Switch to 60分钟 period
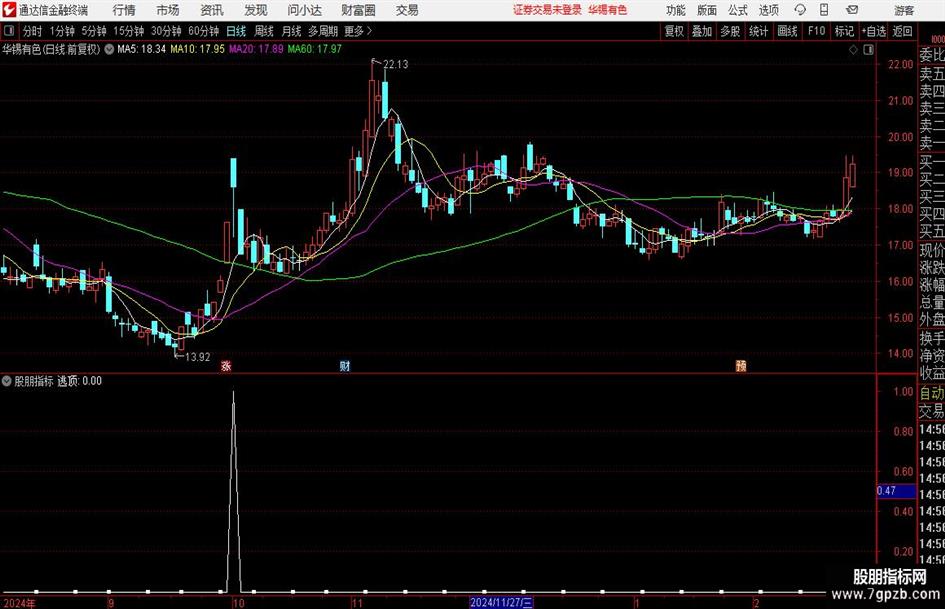The image size is (945, 609). tap(203, 31)
